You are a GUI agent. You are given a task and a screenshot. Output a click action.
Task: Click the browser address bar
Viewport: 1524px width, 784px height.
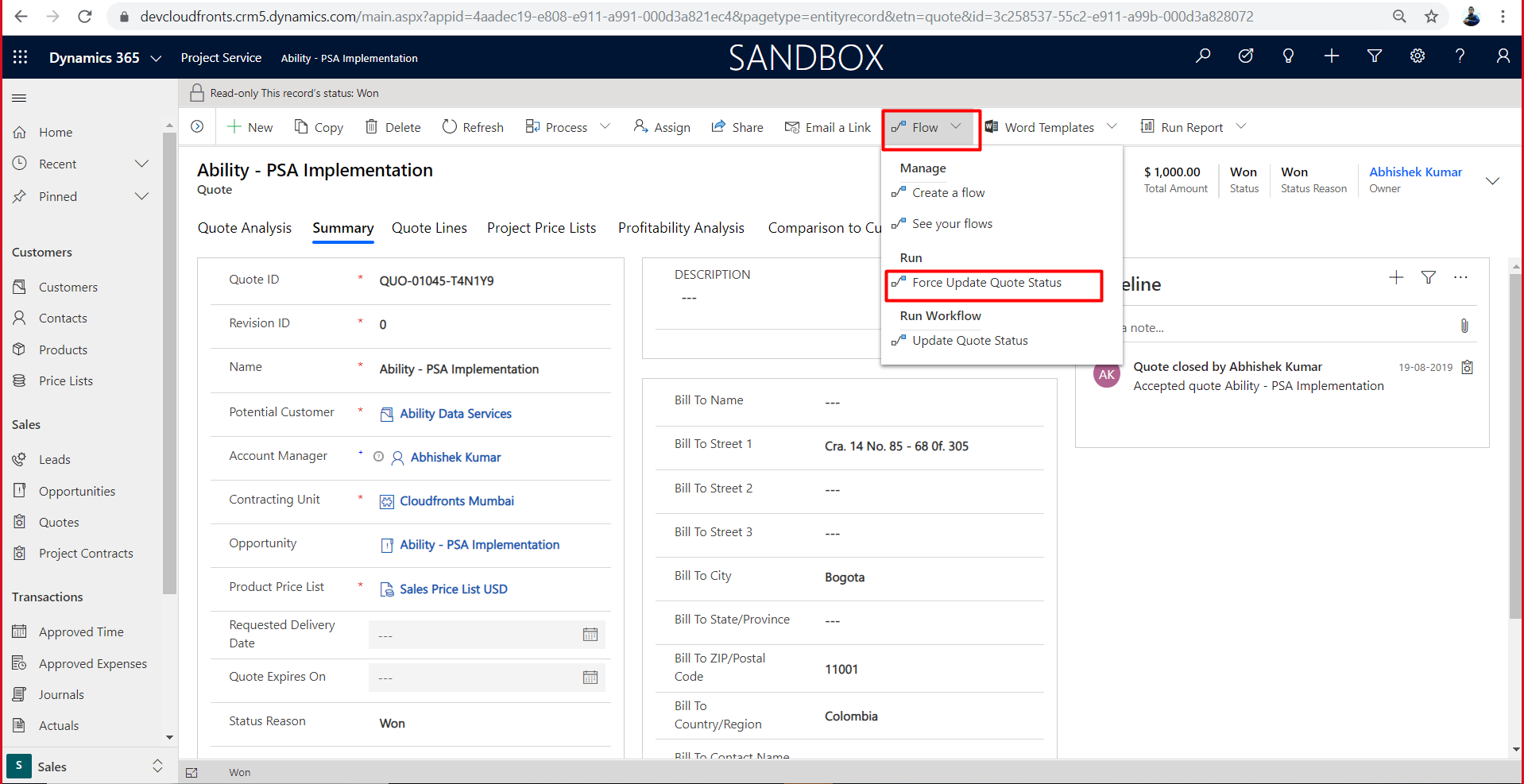(697, 16)
